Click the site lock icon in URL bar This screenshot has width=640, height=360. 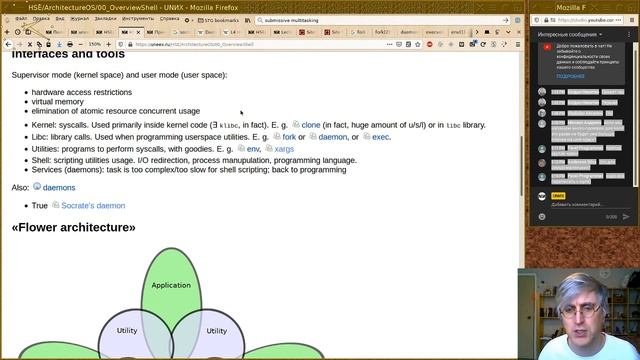point(131,44)
